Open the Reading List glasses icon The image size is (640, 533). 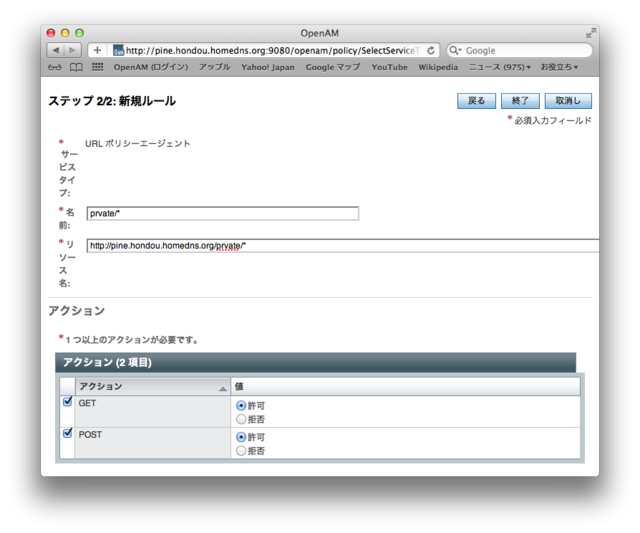tap(54, 67)
